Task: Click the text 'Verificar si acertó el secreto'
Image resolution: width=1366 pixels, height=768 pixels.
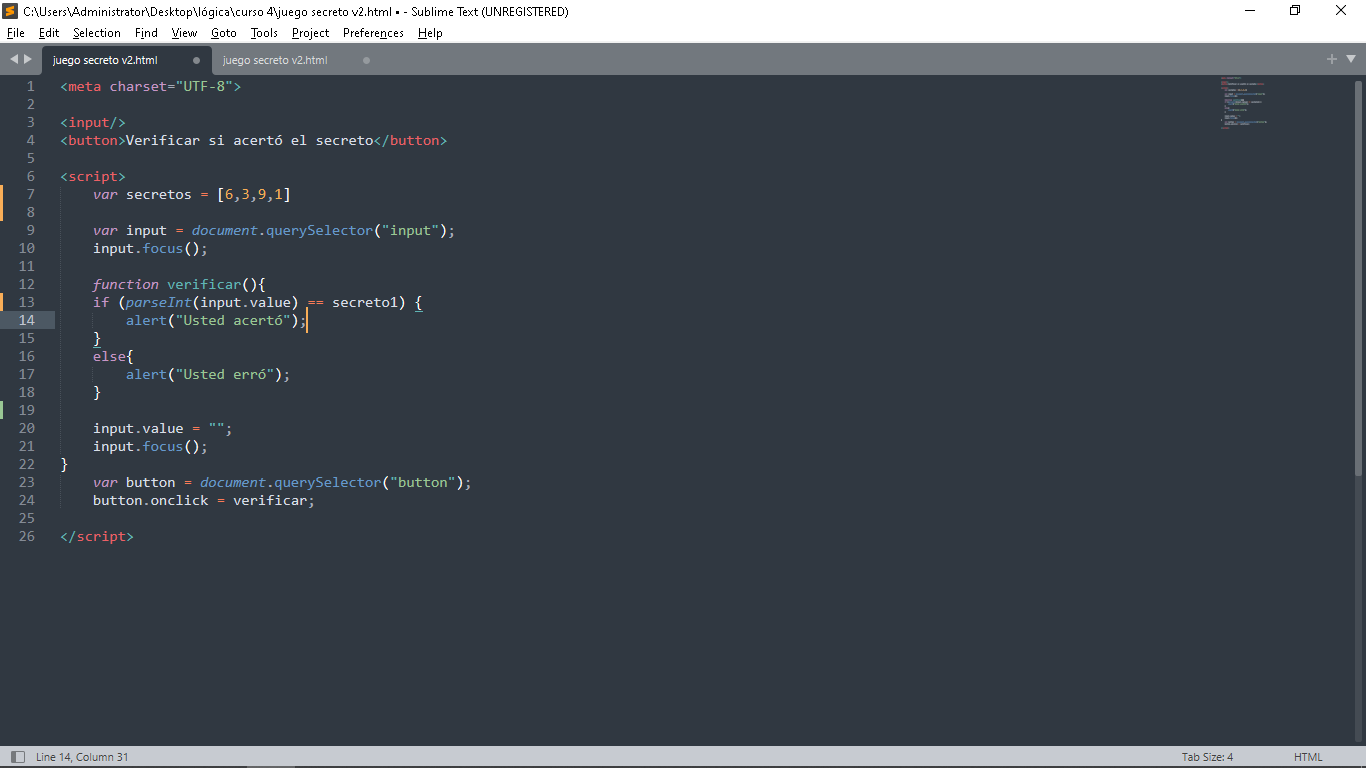Action: click(249, 140)
